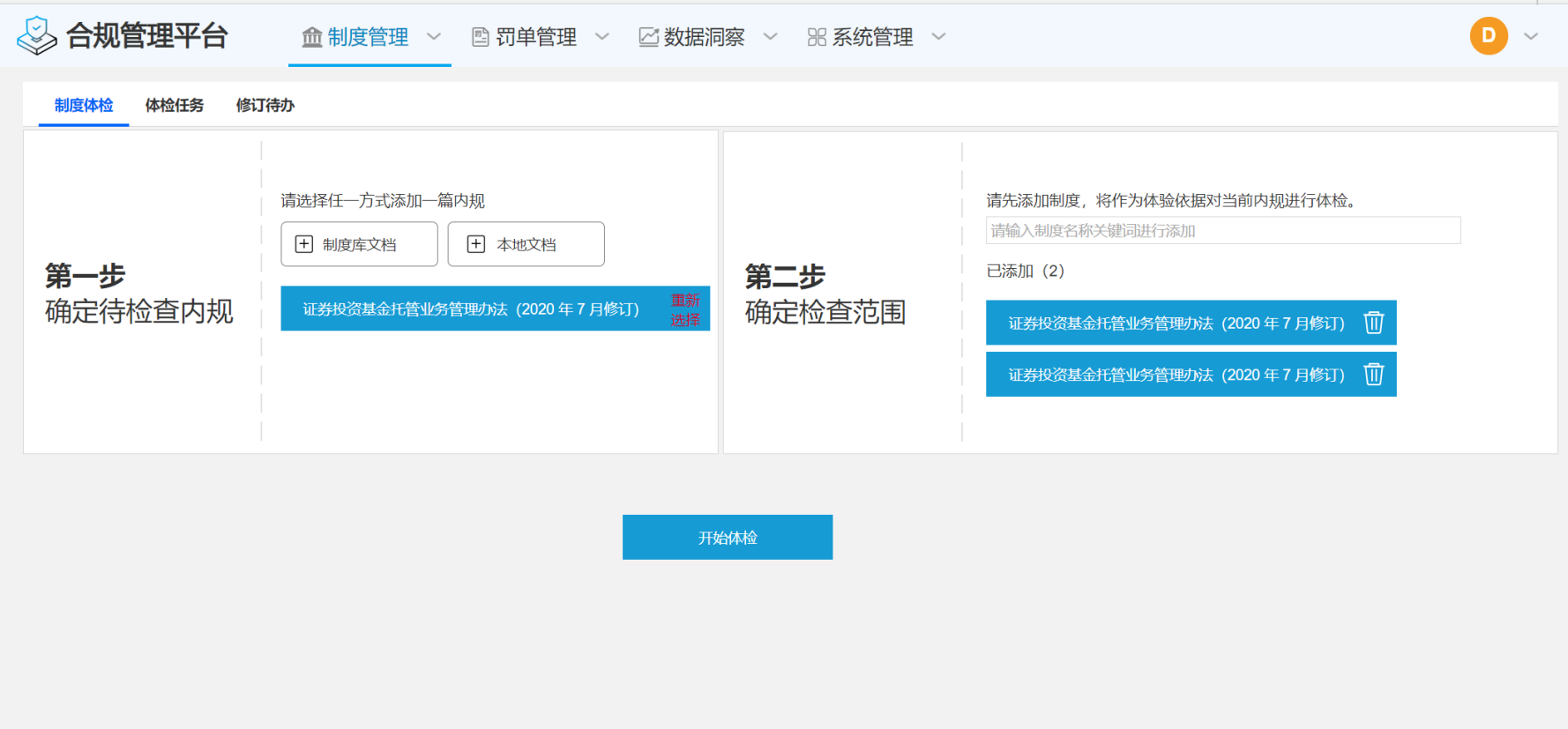Click the platform shield logo icon
The width and height of the screenshot is (1568, 729).
[36, 36]
